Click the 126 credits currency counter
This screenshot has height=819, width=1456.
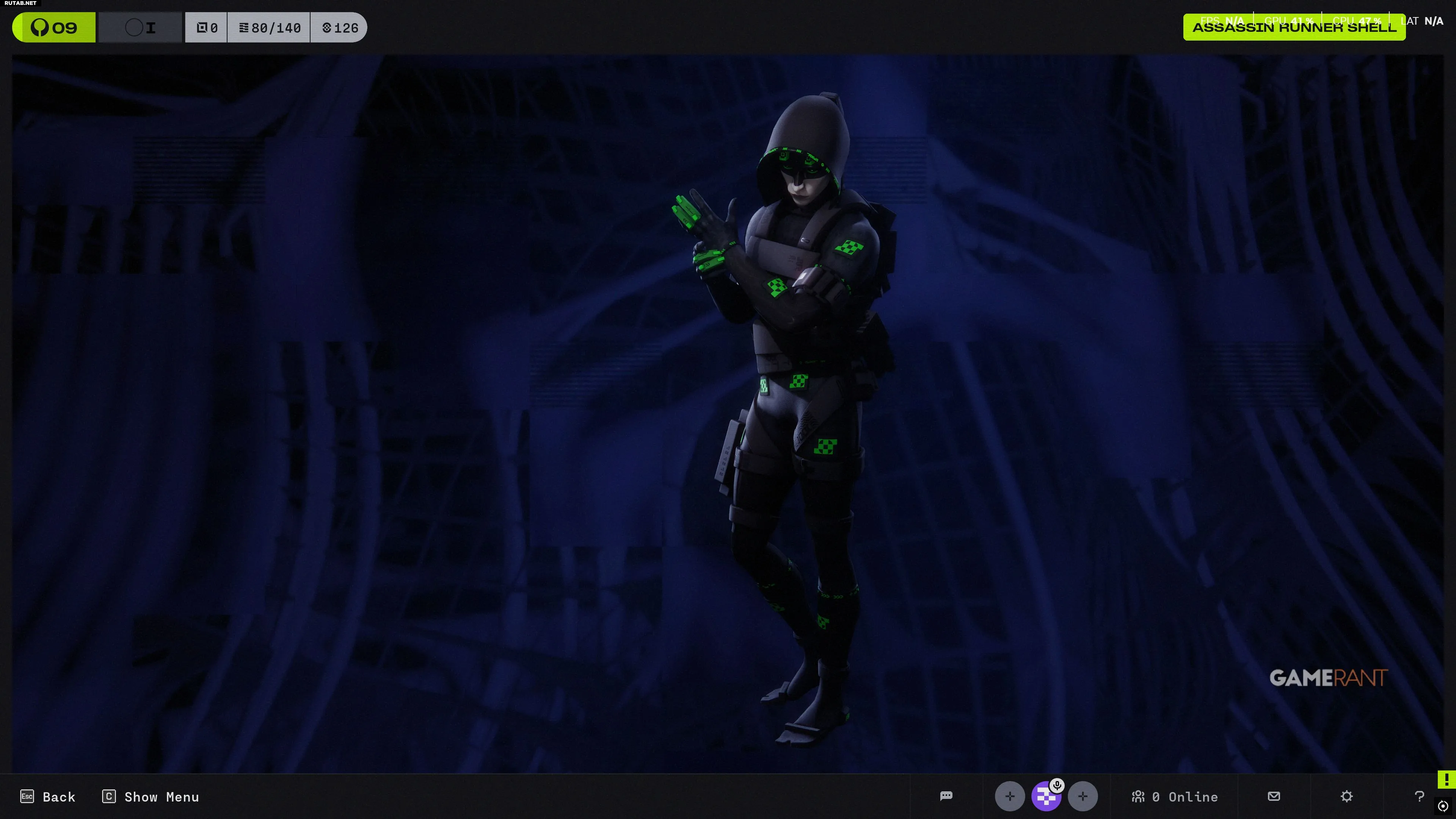click(340, 28)
